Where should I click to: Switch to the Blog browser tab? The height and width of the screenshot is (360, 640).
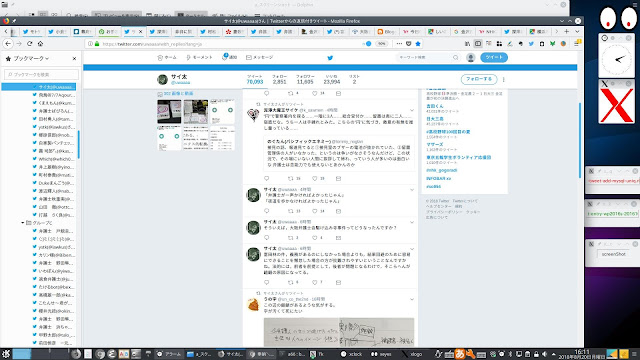[386, 31]
